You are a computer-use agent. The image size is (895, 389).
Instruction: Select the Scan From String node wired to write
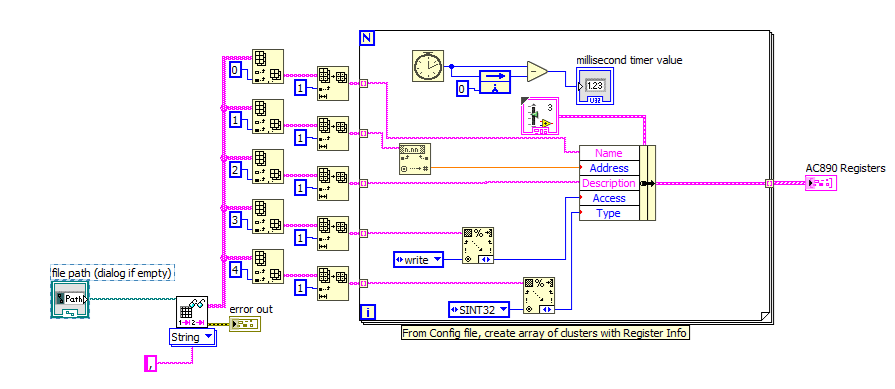click(x=478, y=245)
